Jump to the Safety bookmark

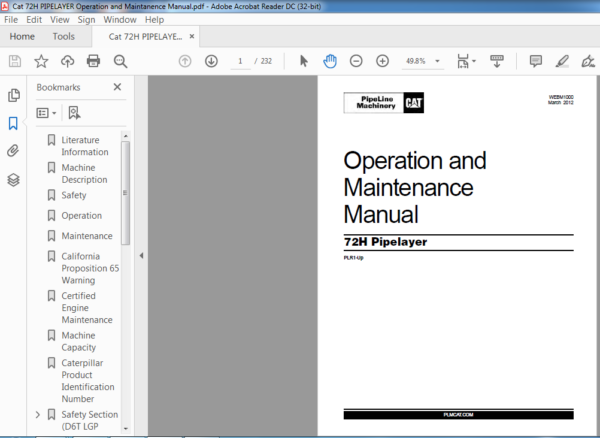(x=74, y=195)
